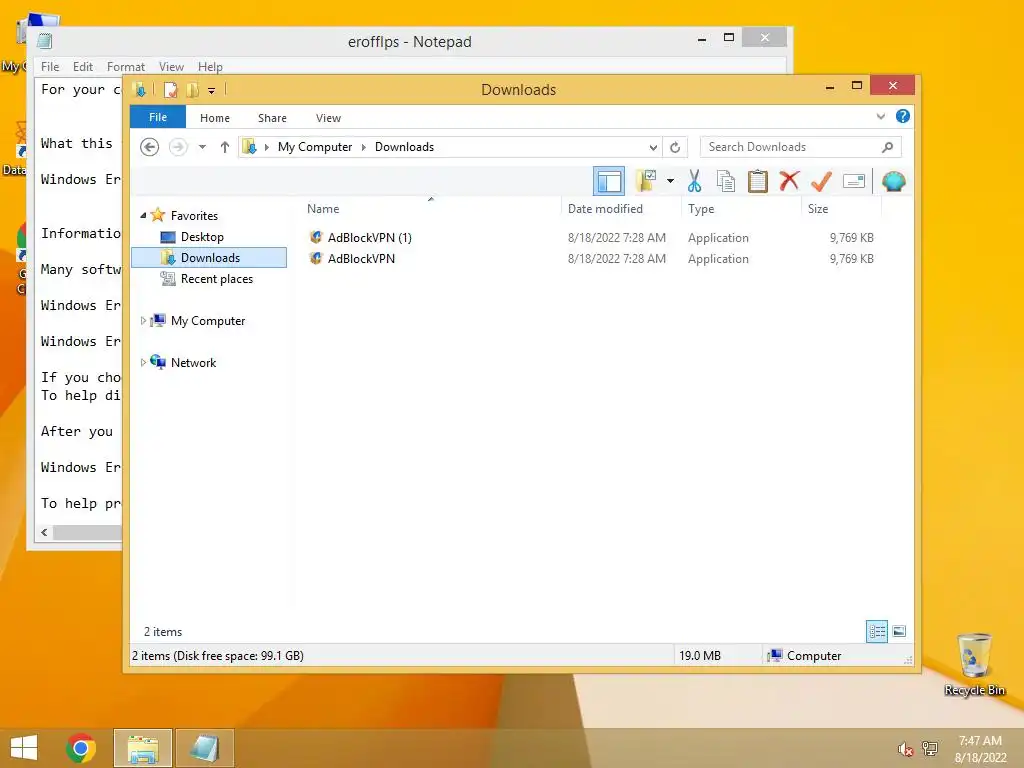Viewport: 1024px width, 768px height.
Task: Expand the Network tree node
Action: [x=143, y=362]
